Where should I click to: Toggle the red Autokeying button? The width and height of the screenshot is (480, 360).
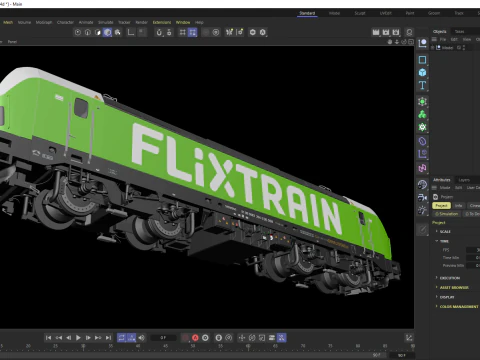click(x=195, y=338)
